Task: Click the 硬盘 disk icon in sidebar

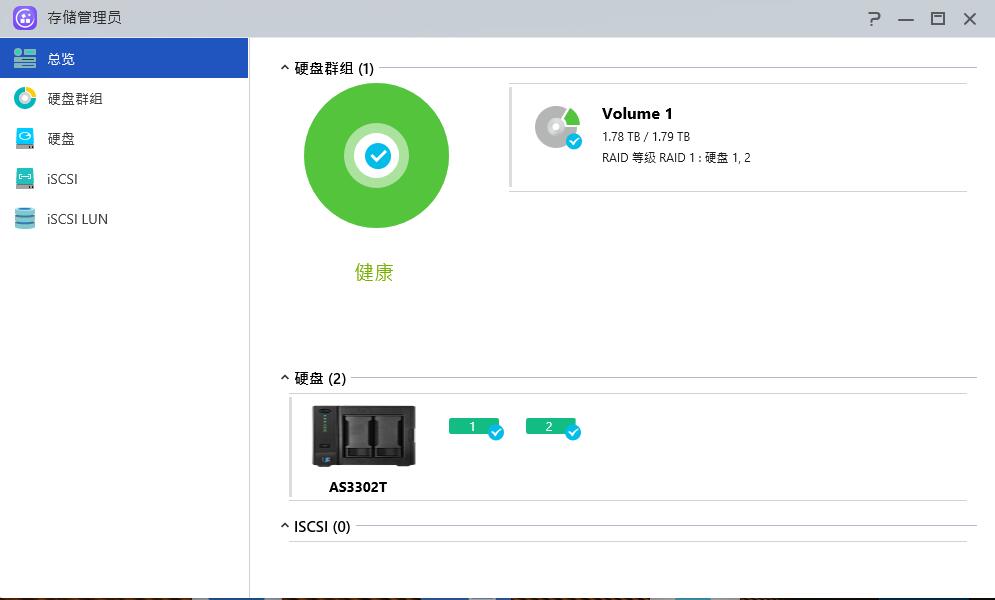Action: 23,138
